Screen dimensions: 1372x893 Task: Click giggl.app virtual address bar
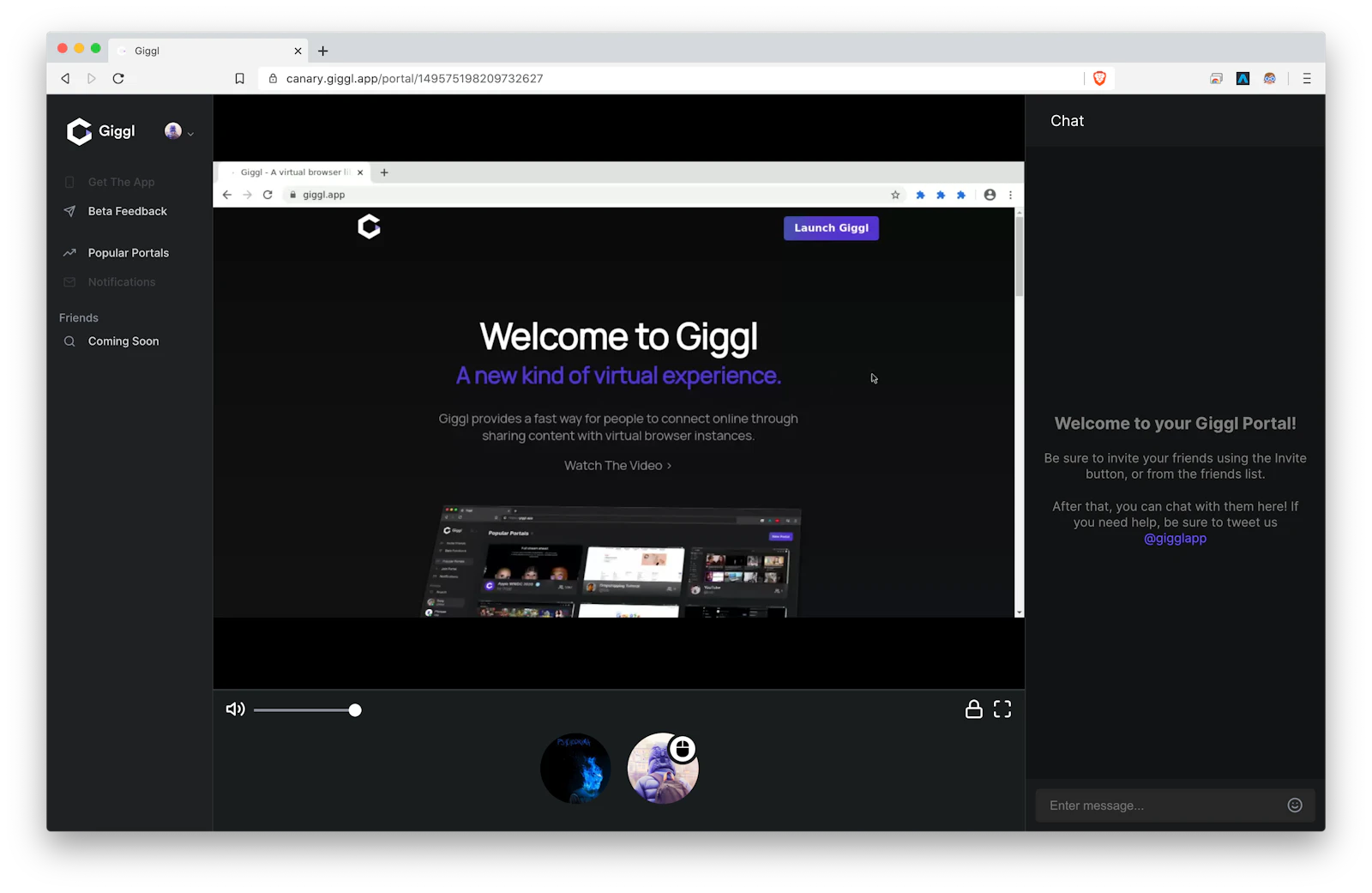click(592, 195)
